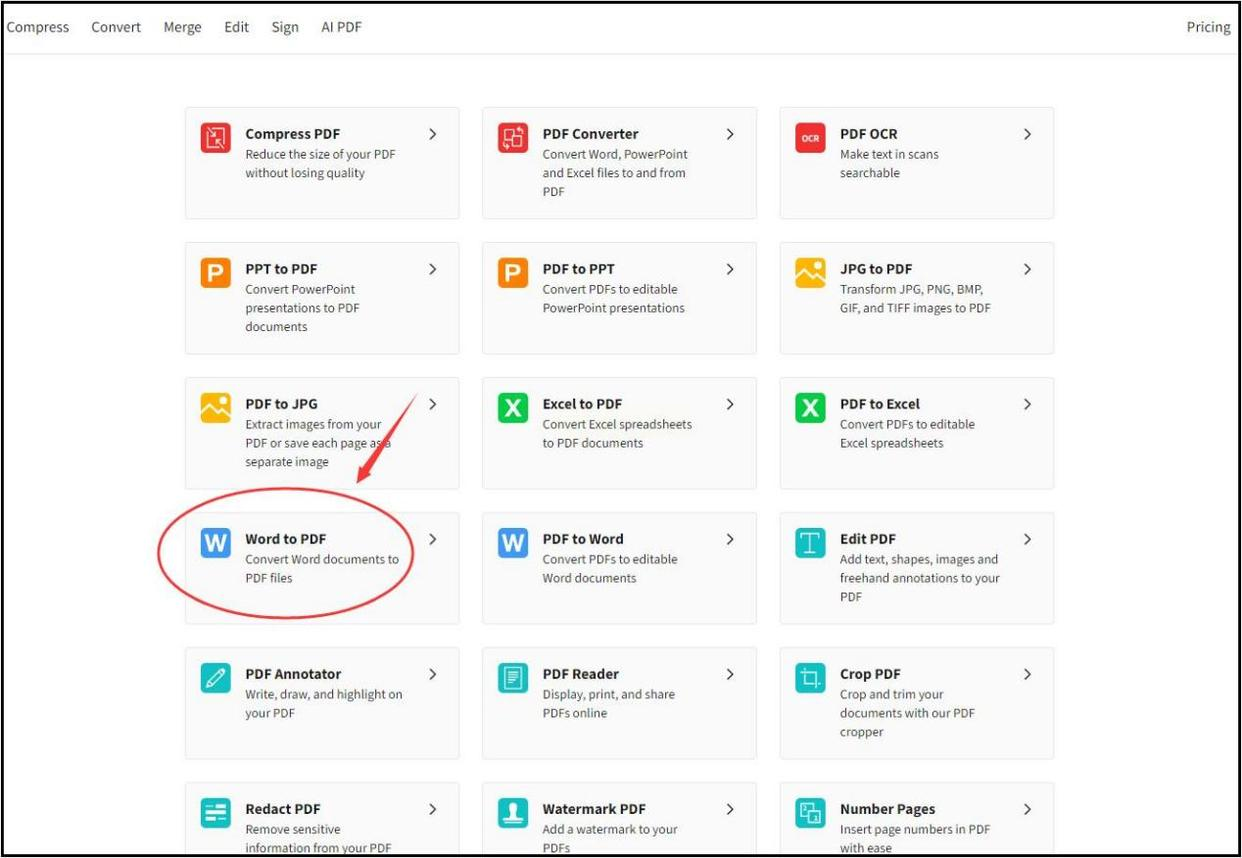Open the Compress PDF title link
The image size is (1242, 858).
tap(293, 134)
